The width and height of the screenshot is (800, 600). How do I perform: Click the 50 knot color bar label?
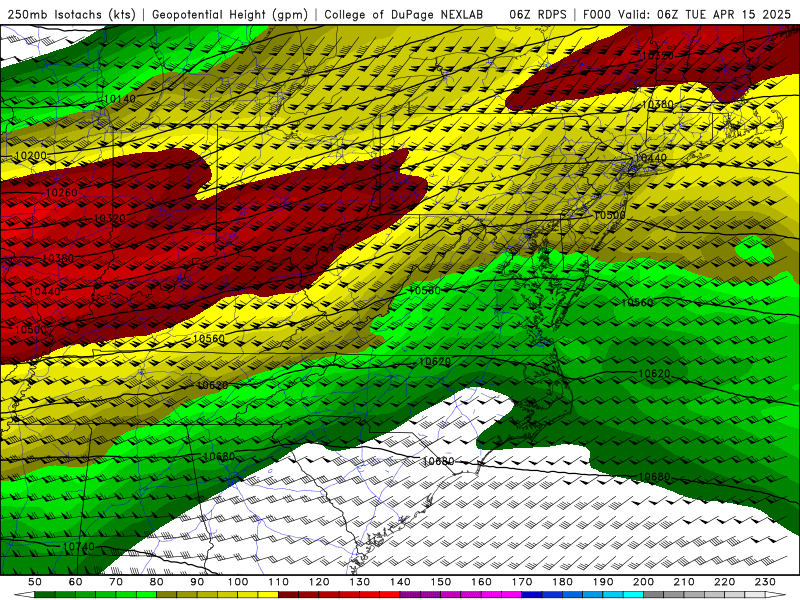click(35, 582)
